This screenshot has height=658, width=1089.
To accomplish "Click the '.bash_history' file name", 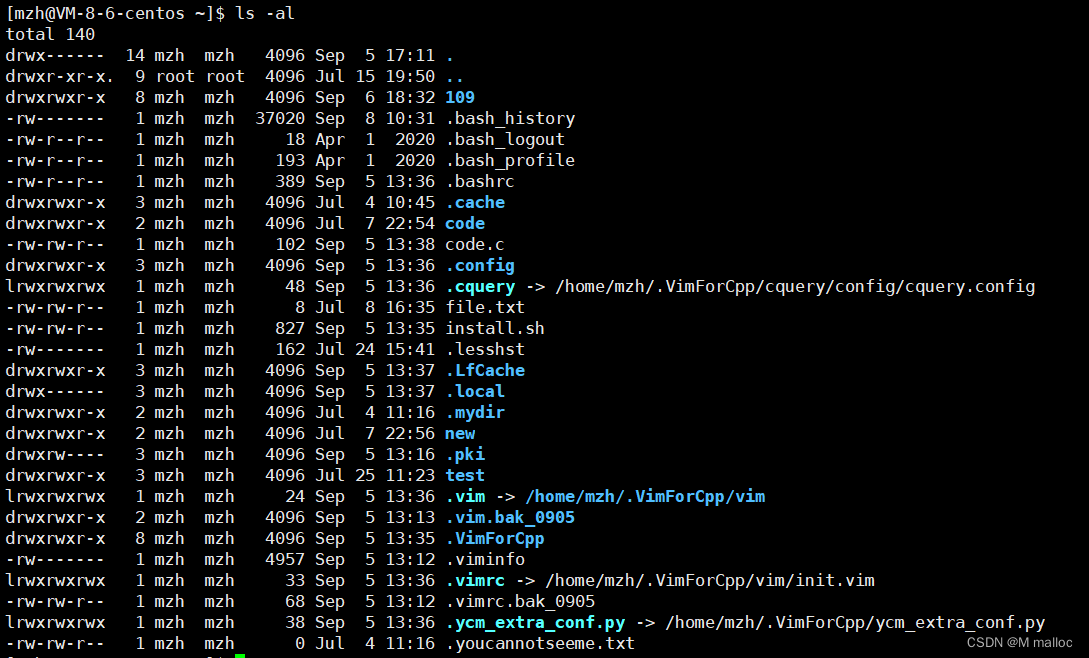I will tap(510, 119).
